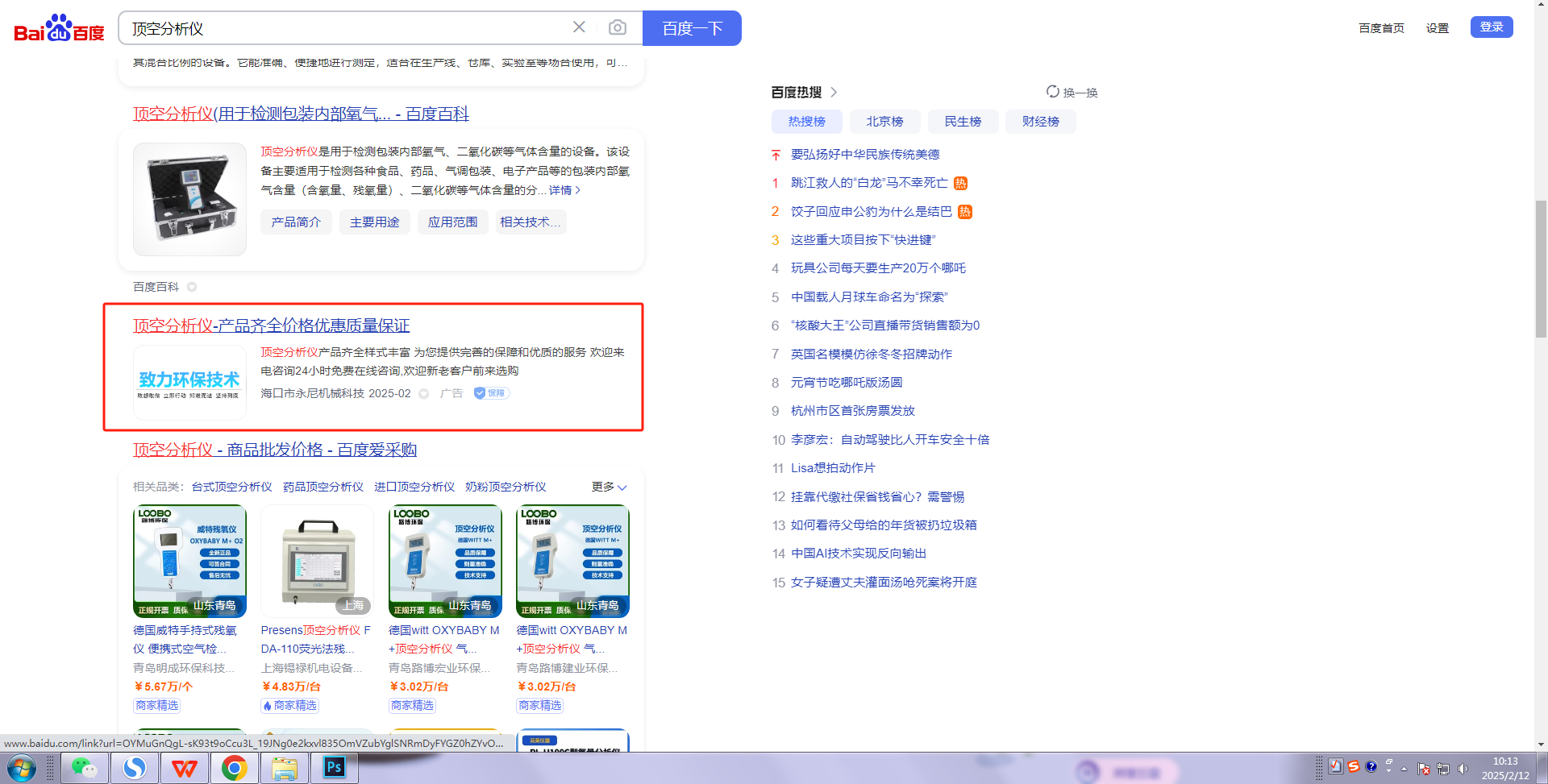The image size is (1548, 784).
Task: Expand 更多 related categories dropdown
Action: (x=609, y=487)
